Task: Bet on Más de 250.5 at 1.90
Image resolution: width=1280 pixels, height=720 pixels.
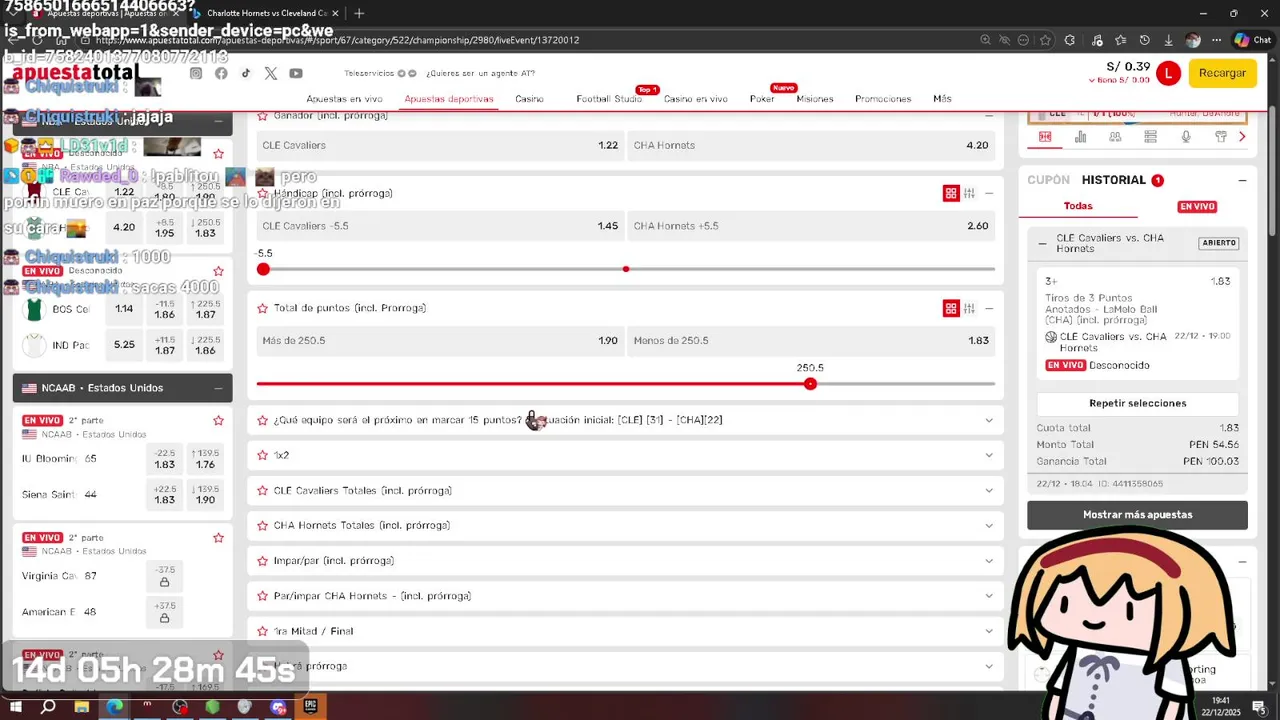Action: coord(440,341)
